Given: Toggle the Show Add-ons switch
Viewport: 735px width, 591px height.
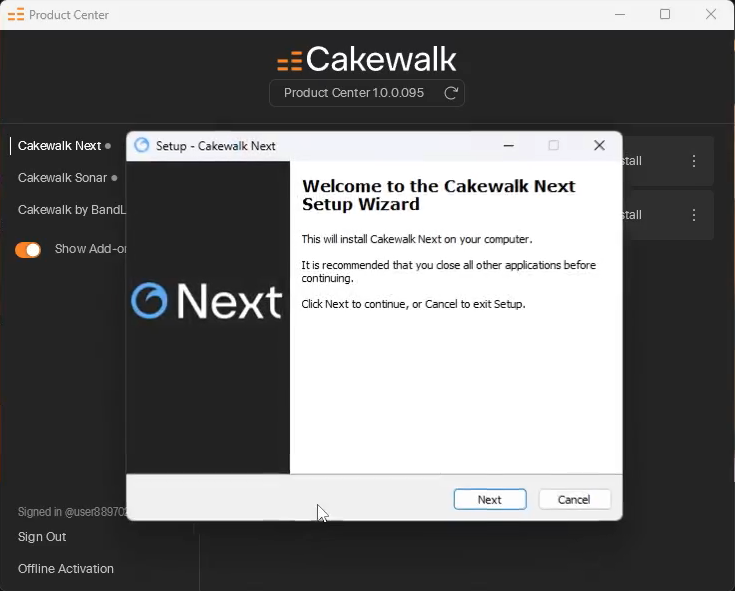Looking at the screenshot, I should tap(28, 249).
